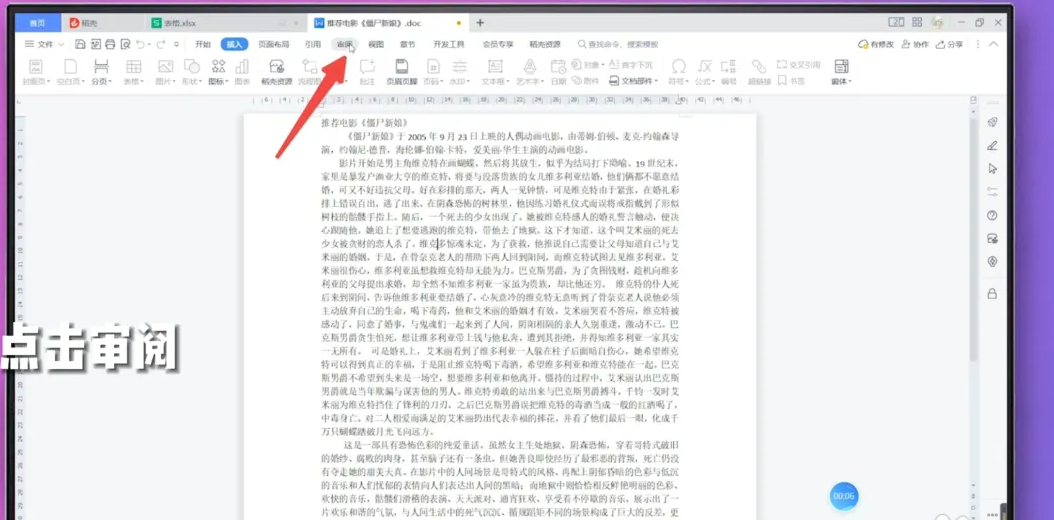
Task: Expand the 文档部件 dropdown
Action: (656, 81)
